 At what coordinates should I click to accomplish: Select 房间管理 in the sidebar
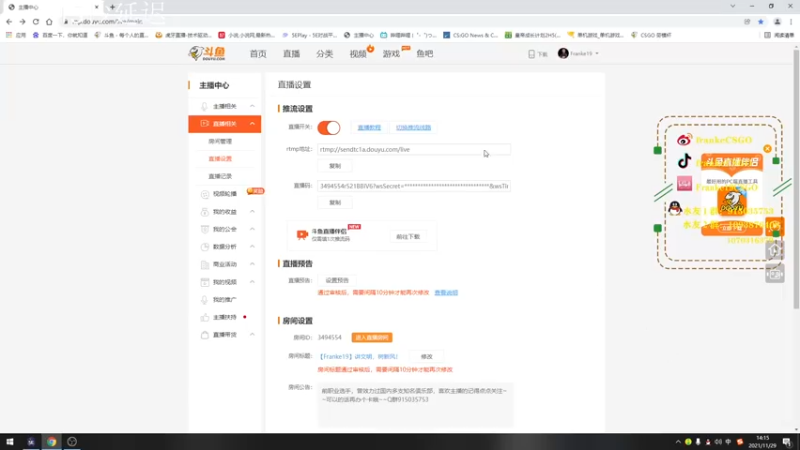(x=220, y=141)
